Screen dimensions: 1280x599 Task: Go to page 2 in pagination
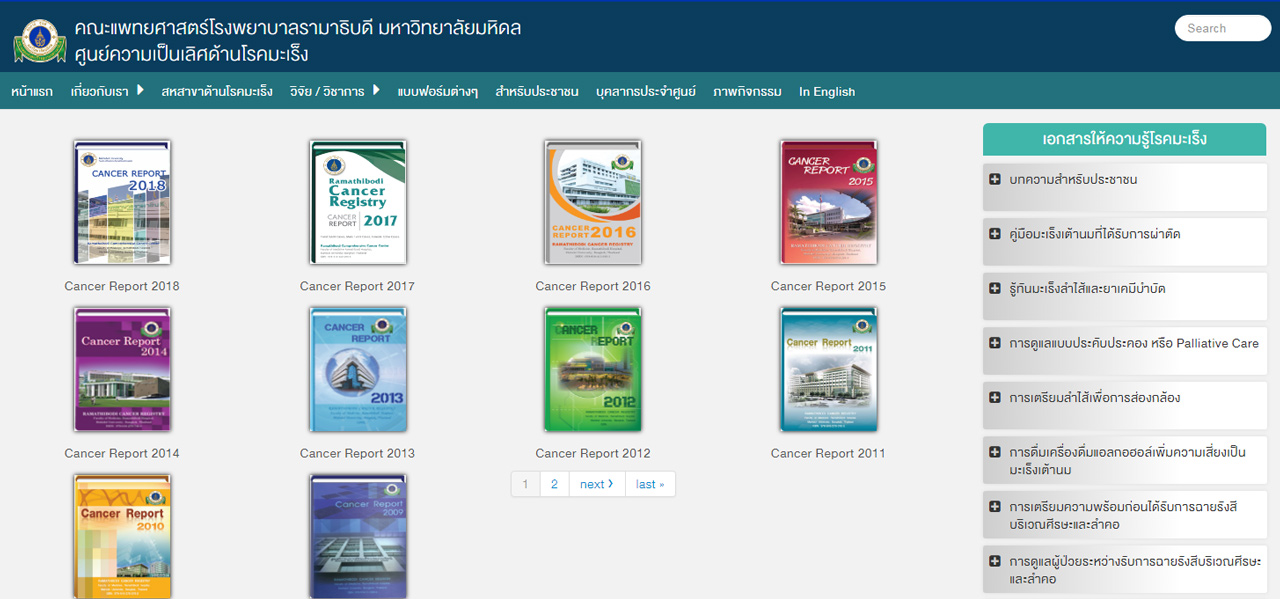click(554, 484)
